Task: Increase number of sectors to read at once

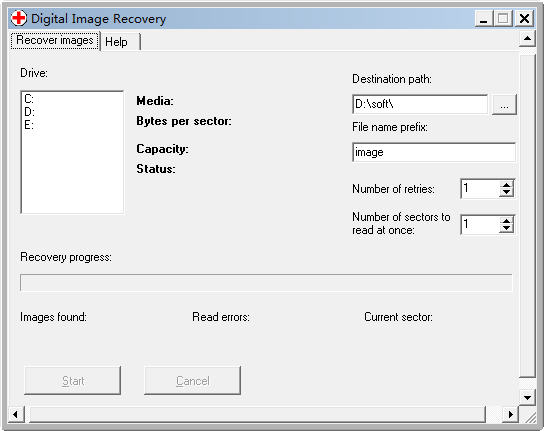Action: pos(506,220)
